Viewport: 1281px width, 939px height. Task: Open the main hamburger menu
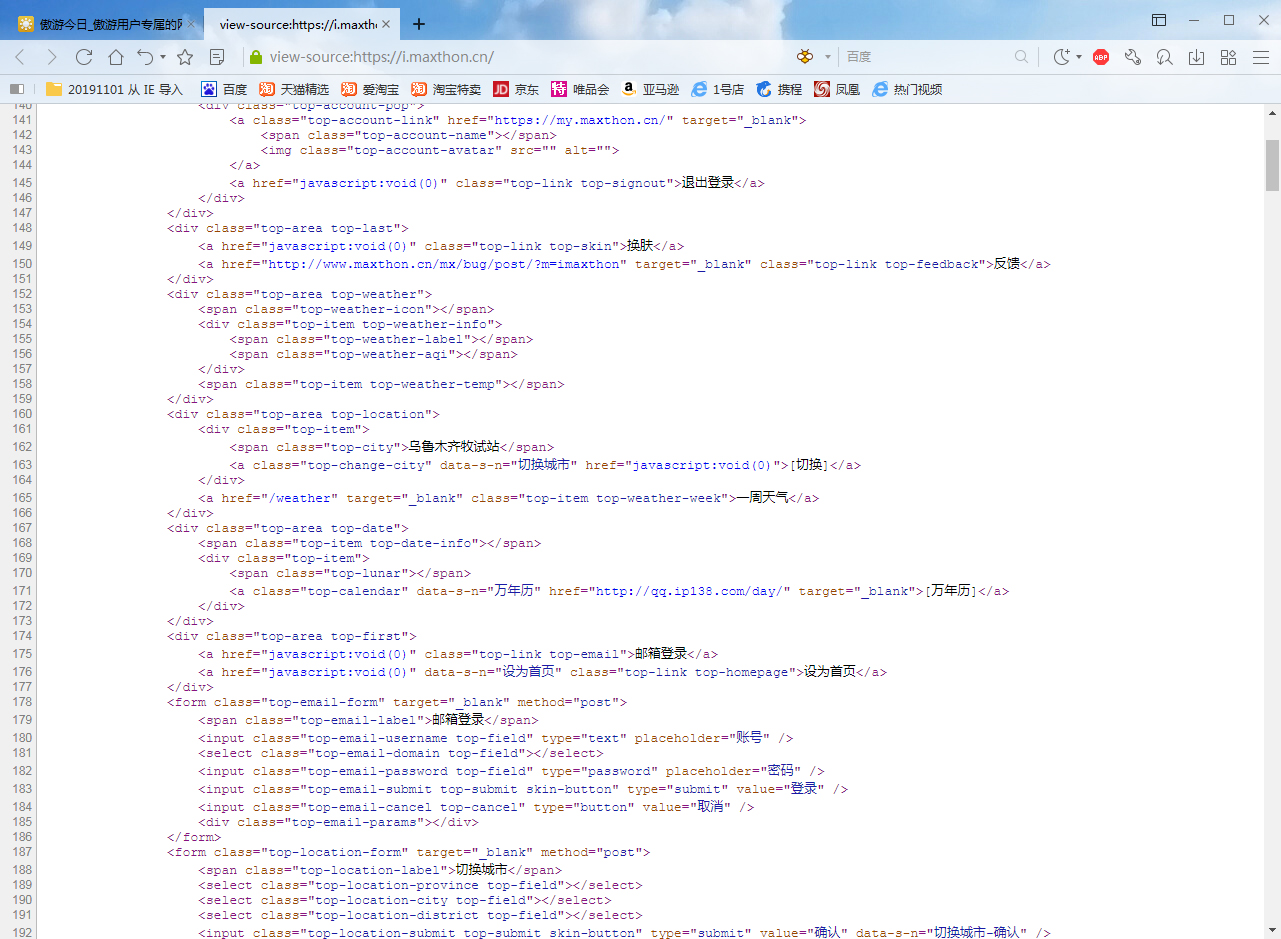pyautogui.click(x=1260, y=57)
